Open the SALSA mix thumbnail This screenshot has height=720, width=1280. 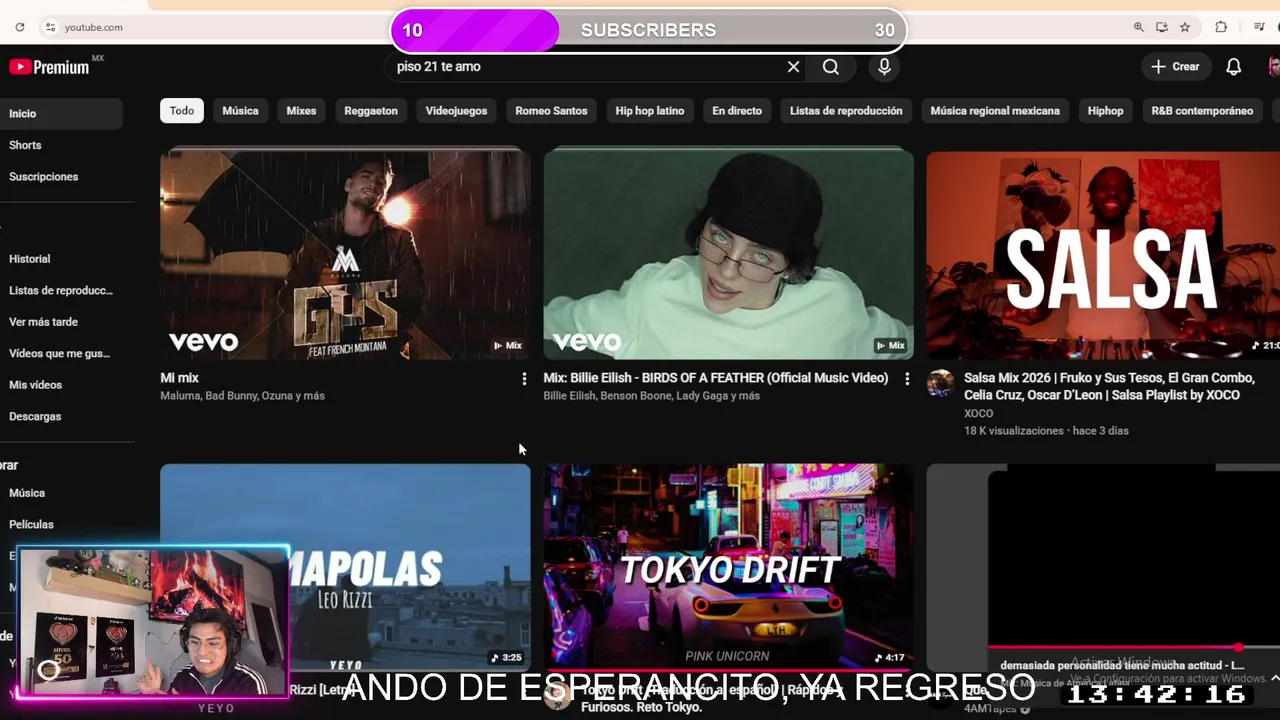(1103, 253)
